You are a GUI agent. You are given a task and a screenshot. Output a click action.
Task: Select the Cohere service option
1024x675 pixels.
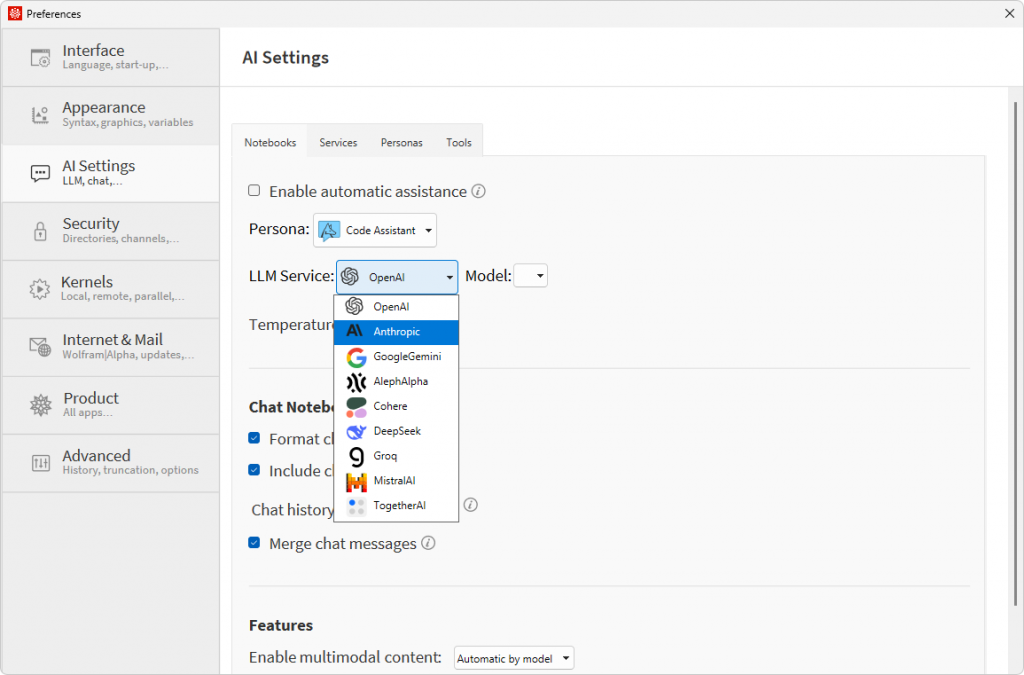396,406
